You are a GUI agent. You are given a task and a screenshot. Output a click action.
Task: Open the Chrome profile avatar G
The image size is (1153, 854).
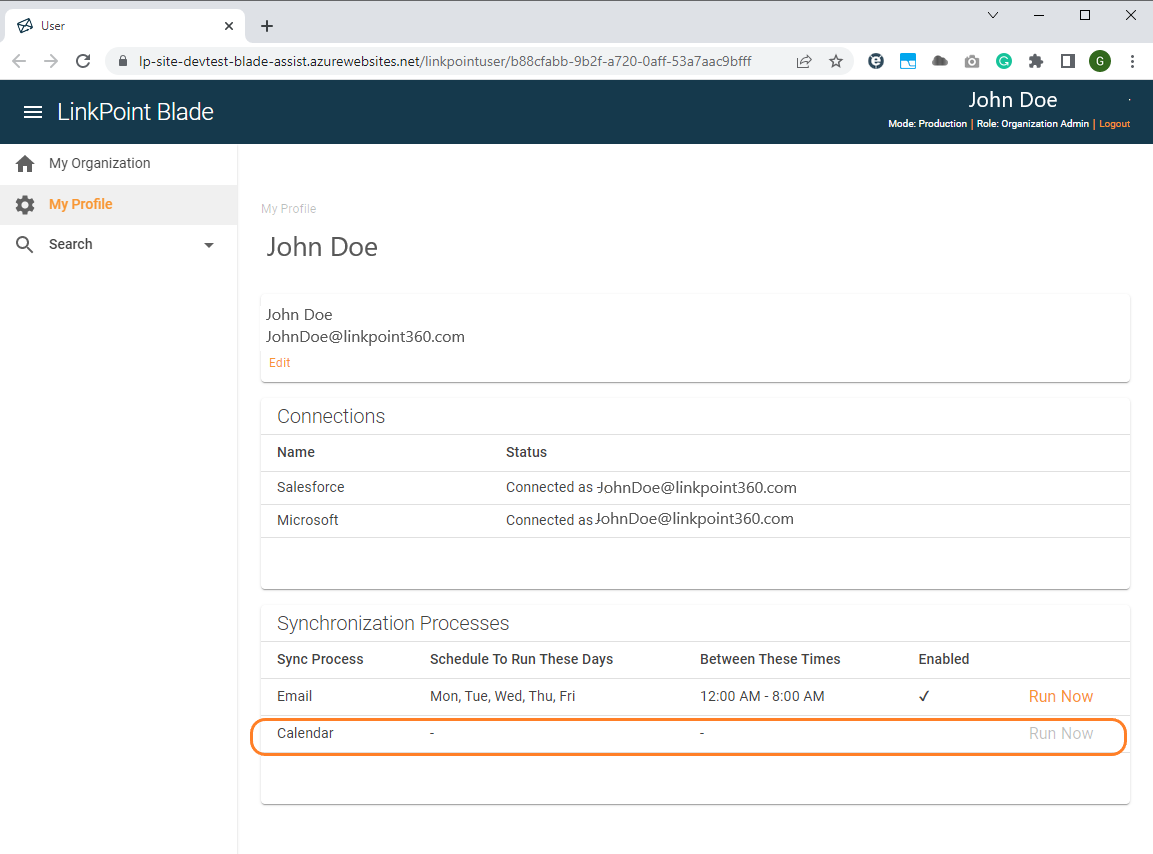click(x=1100, y=61)
